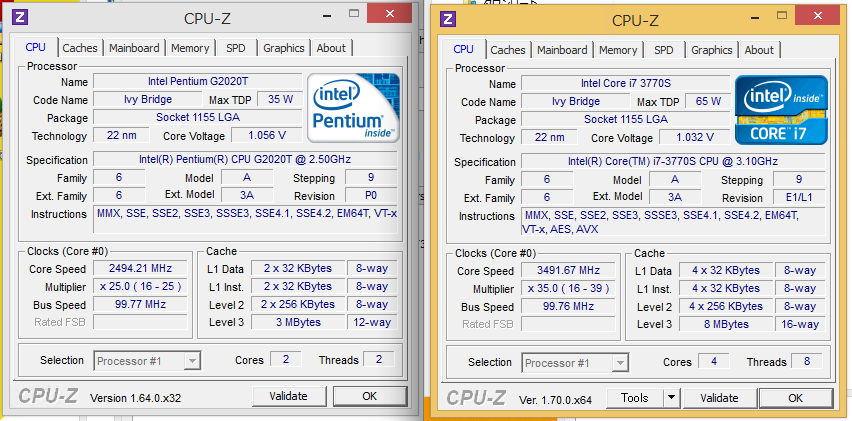The height and width of the screenshot is (421, 852).
Task: Click the Intel Pentium inside logo
Action: 354,108
